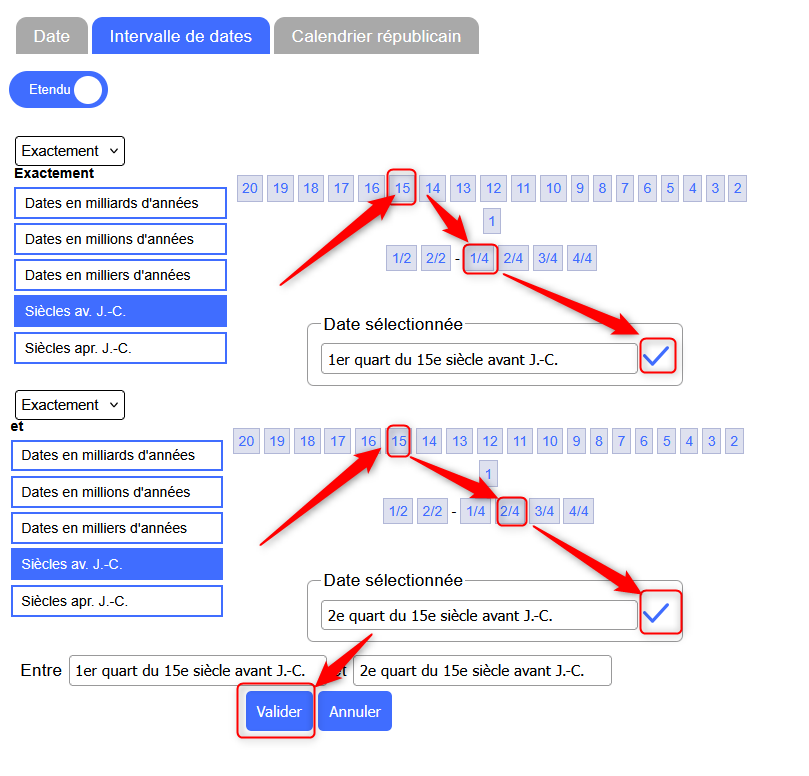The image size is (809, 776).
Task: Choose the 1/4 quarter in upper section
Action: click(x=480, y=259)
